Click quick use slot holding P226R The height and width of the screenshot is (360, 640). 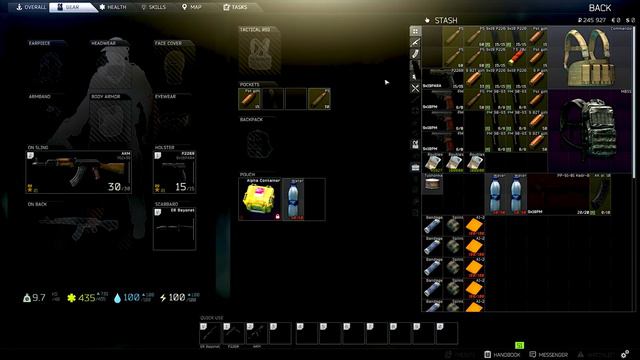click(x=233, y=333)
